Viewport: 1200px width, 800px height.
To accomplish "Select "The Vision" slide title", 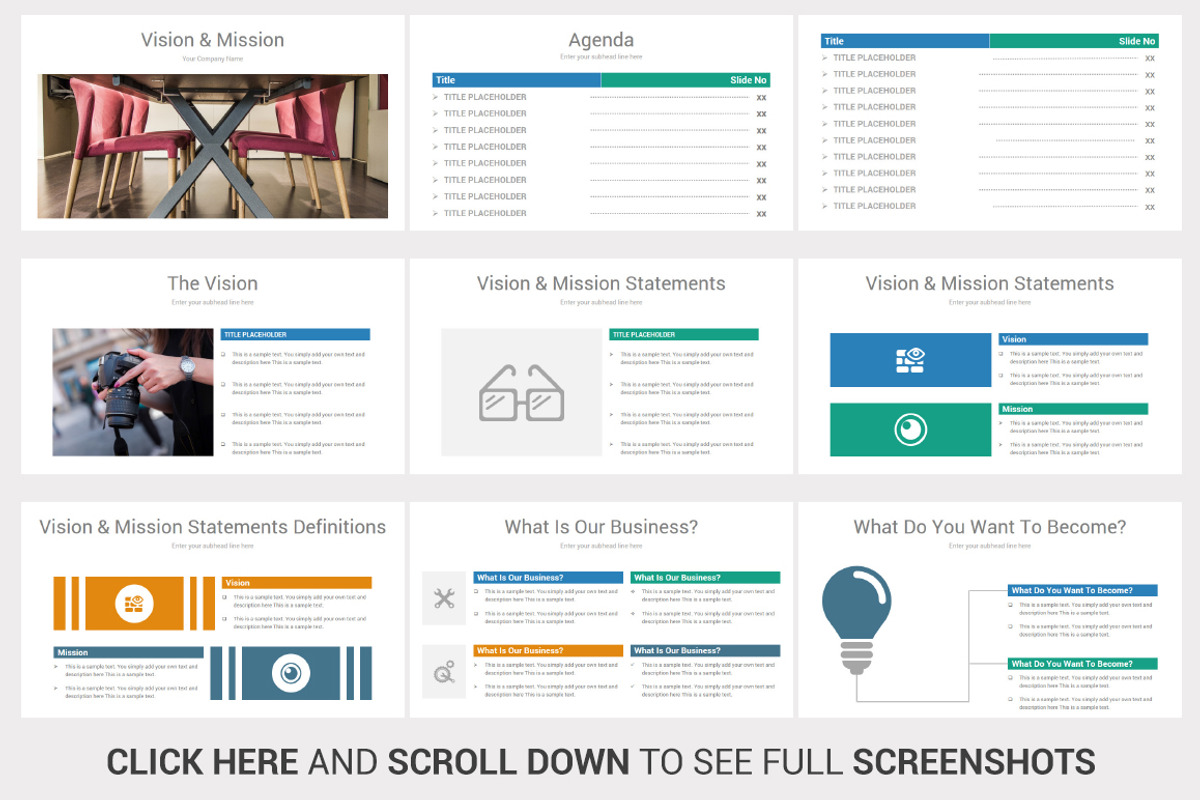I will (213, 283).
